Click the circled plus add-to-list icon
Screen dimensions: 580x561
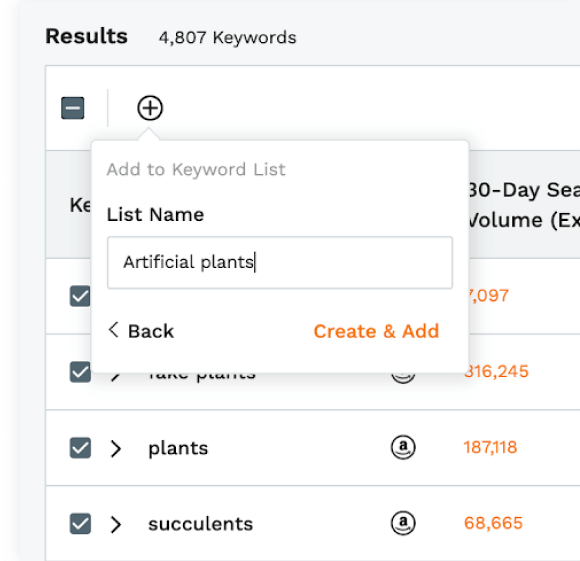150,108
